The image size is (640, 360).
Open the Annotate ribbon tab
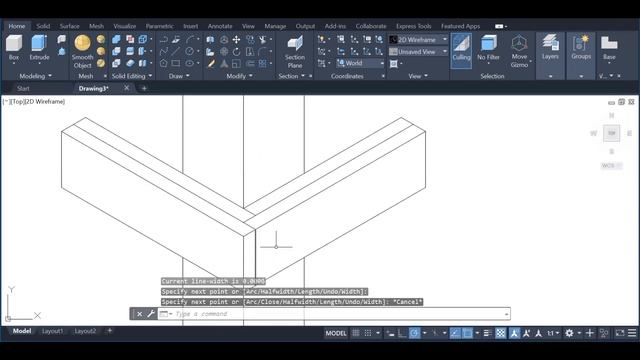tap(220, 26)
